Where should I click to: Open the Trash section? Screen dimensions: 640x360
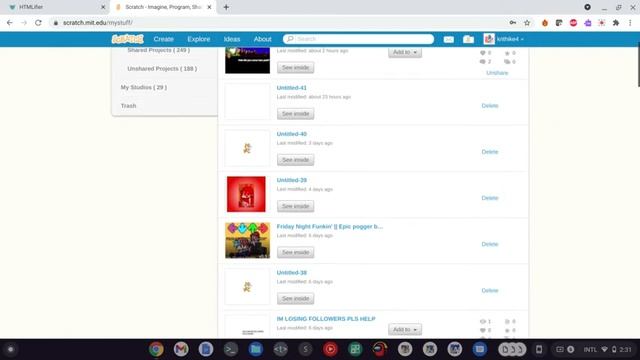(128, 106)
